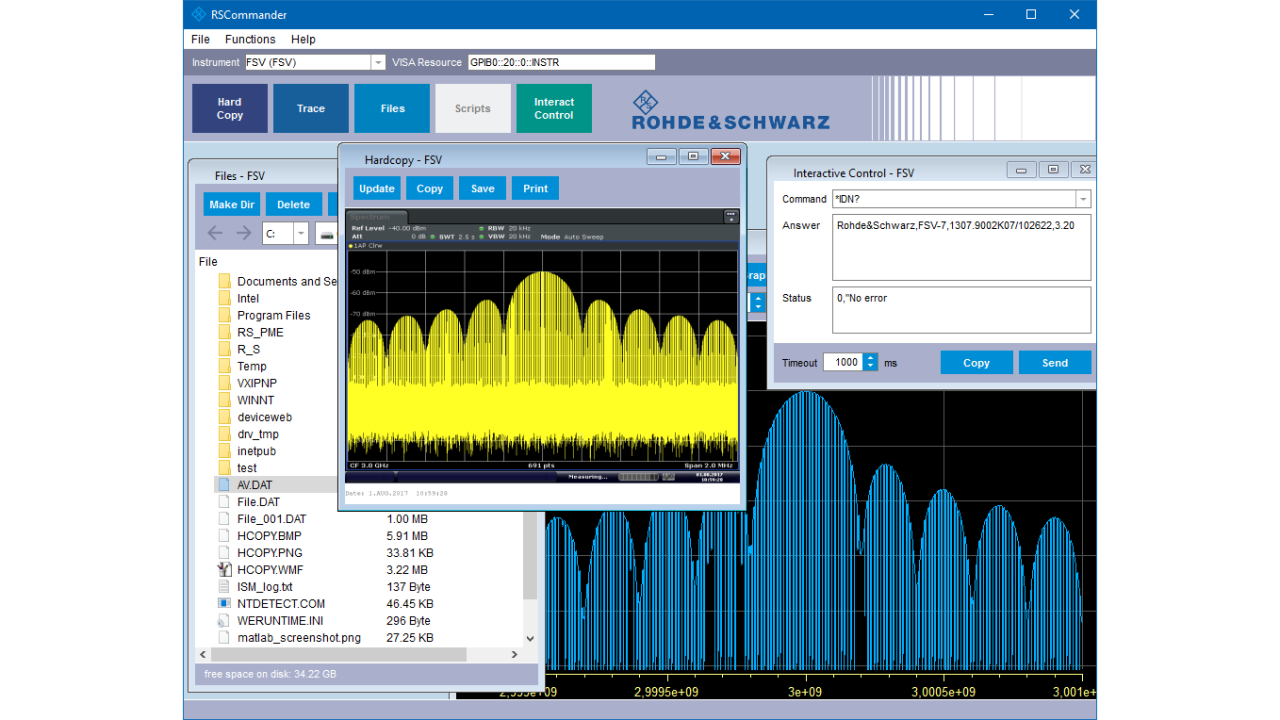Switch to the Trace panel
Image resolution: width=1280 pixels, height=720 pixels.
311,108
